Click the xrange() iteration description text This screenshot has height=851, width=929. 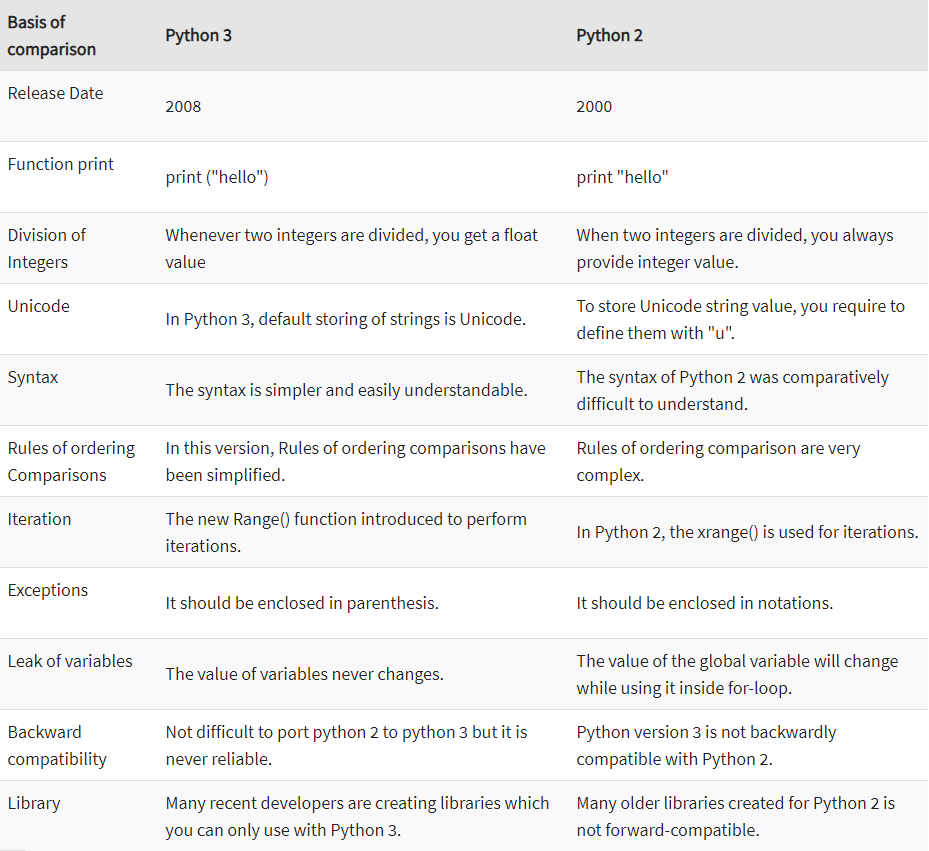(x=747, y=532)
